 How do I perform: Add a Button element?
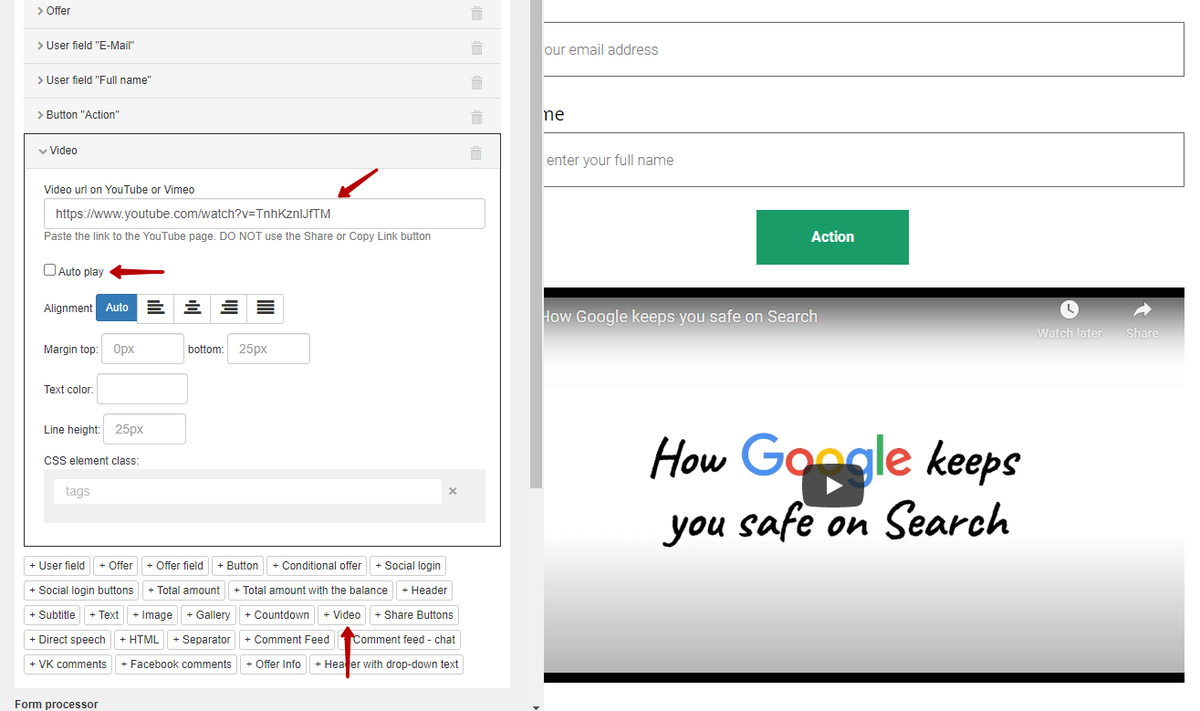237,566
